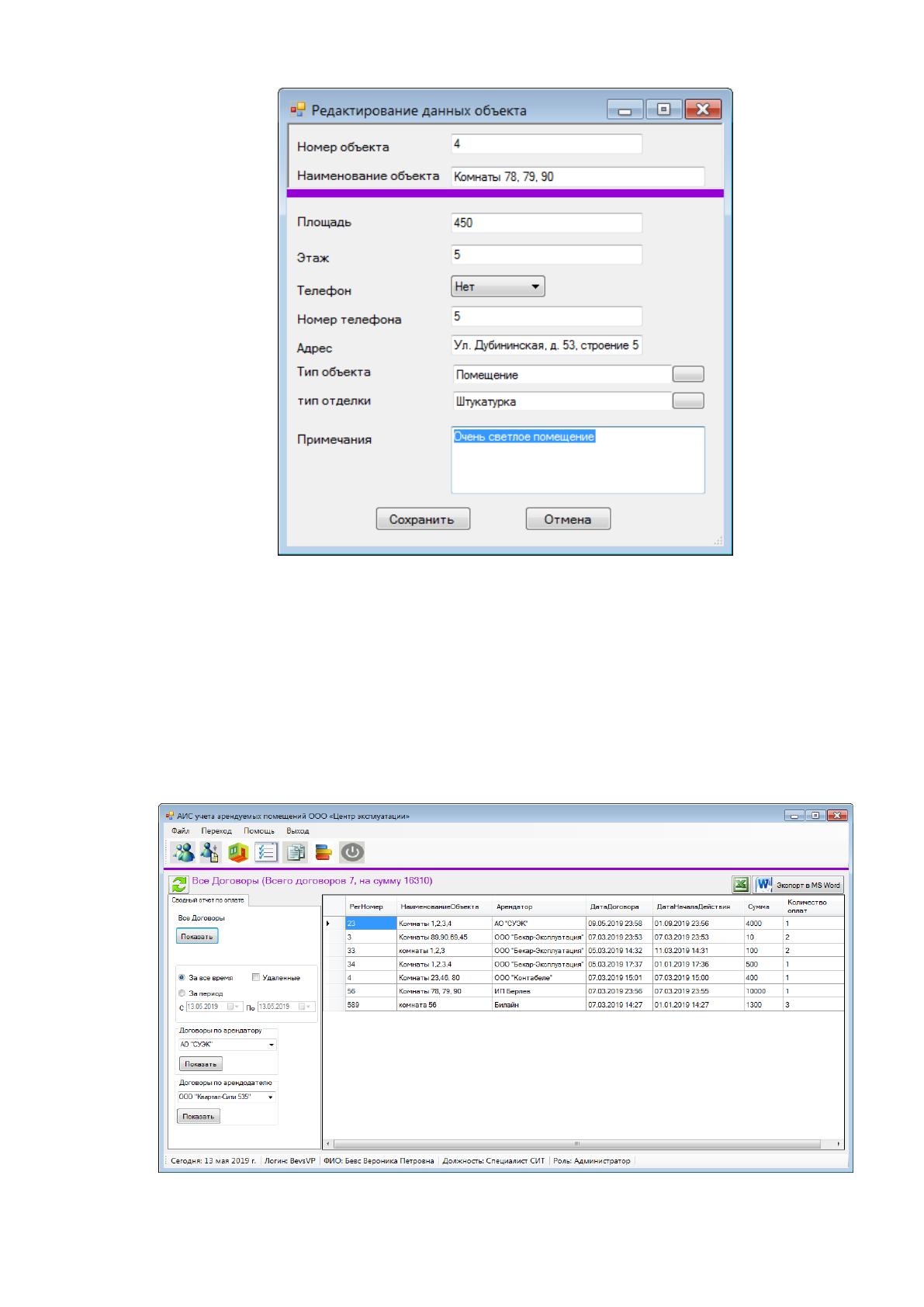Screen dimensions: 924x1307
Task: Open the arendator dropdown with АО "СУЭК"
Action: (227, 1045)
